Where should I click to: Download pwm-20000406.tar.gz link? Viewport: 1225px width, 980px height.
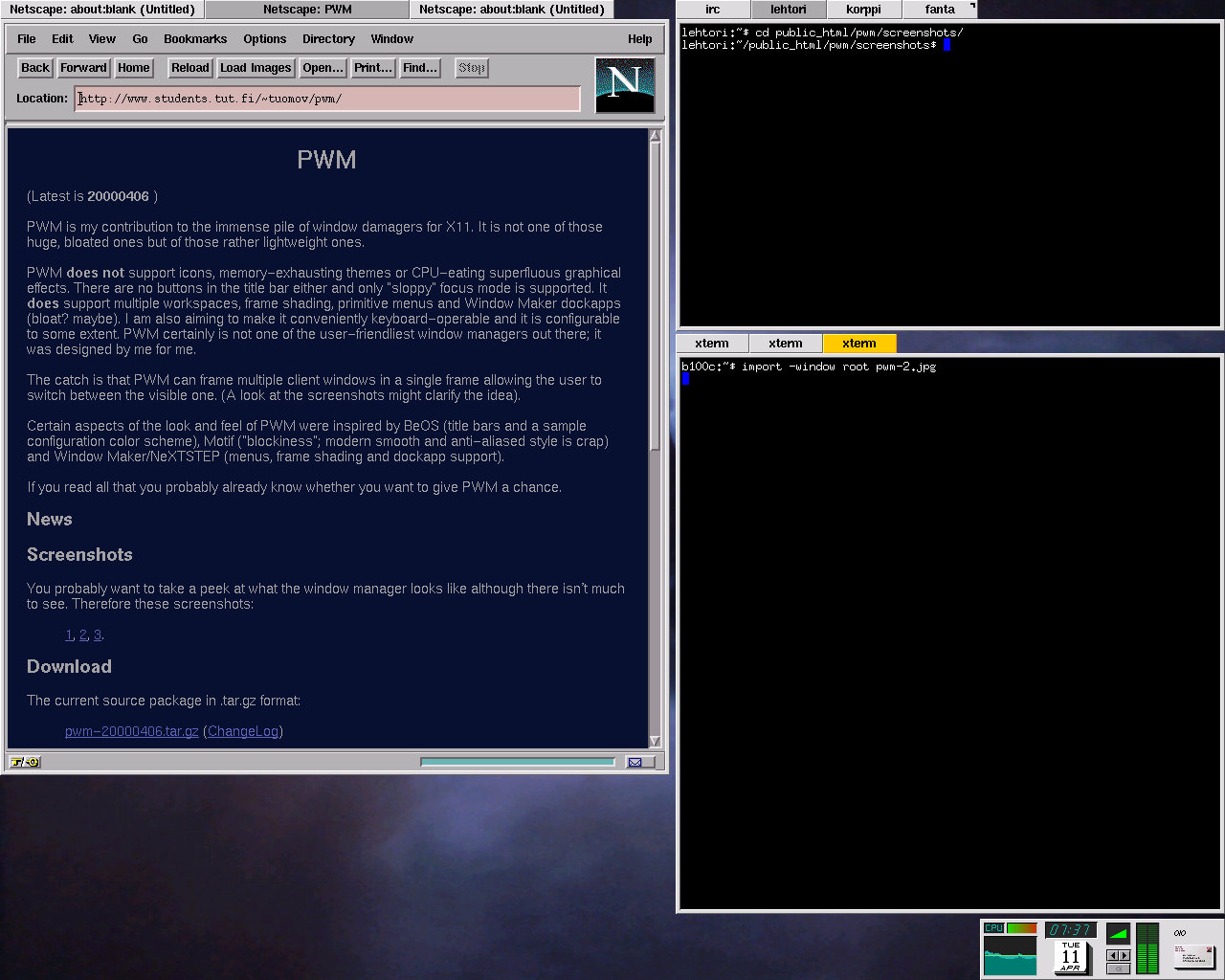[132, 731]
